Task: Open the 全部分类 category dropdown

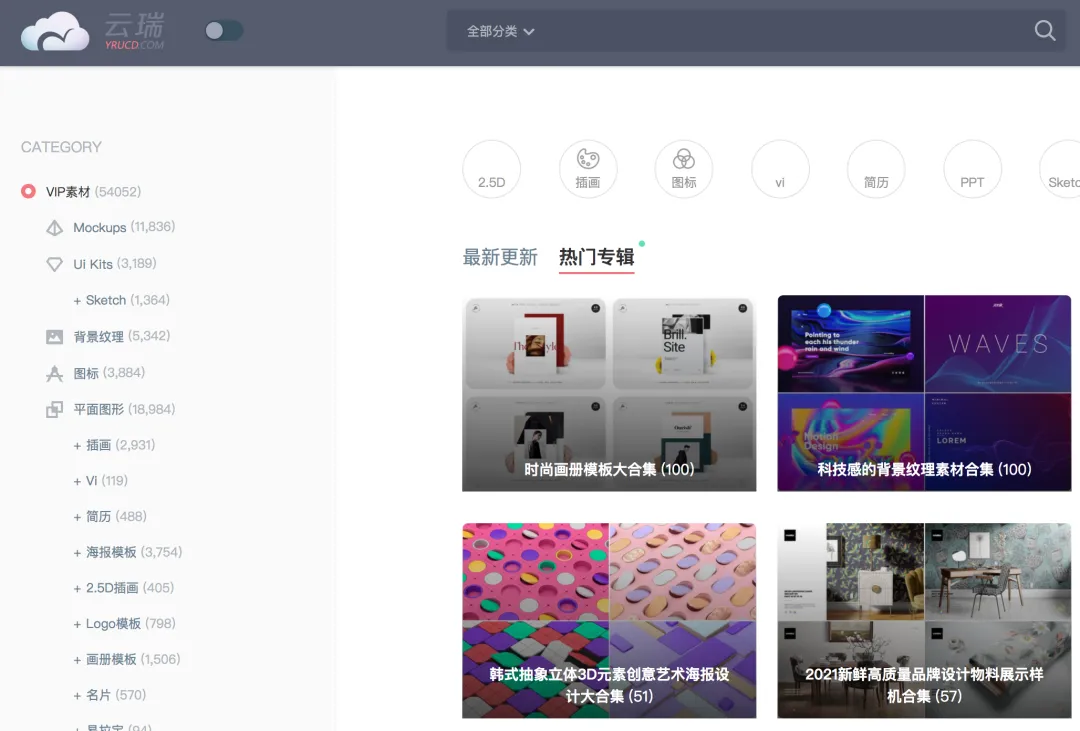Action: (x=501, y=31)
